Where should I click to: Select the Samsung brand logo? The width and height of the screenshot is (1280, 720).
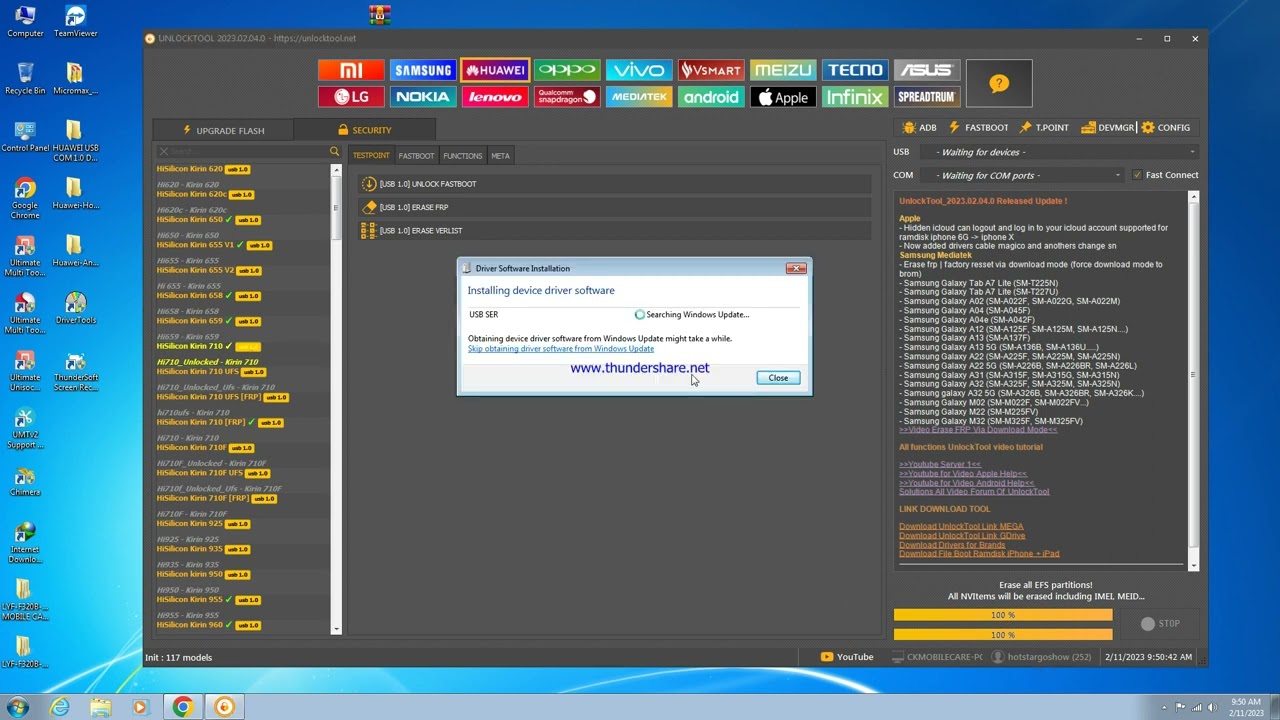point(423,70)
